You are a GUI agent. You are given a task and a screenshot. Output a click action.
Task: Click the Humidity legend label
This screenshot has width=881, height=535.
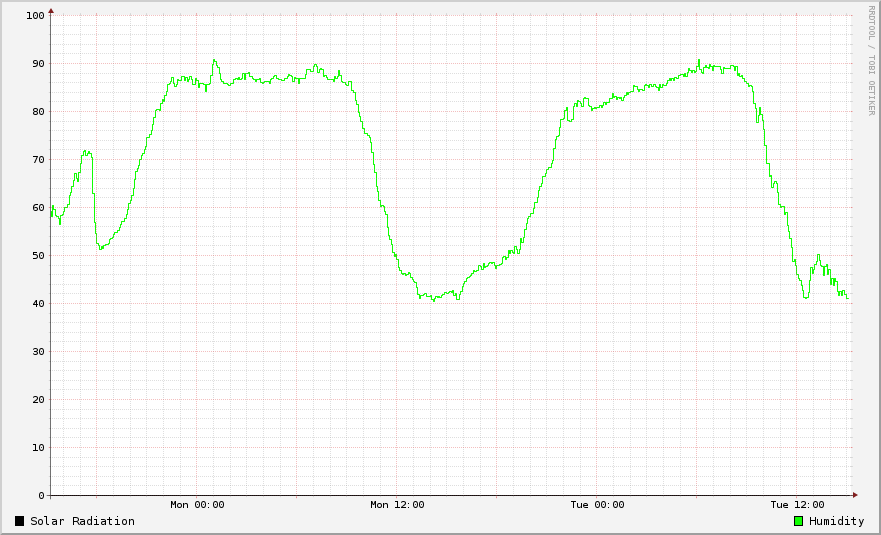pos(837,521)
